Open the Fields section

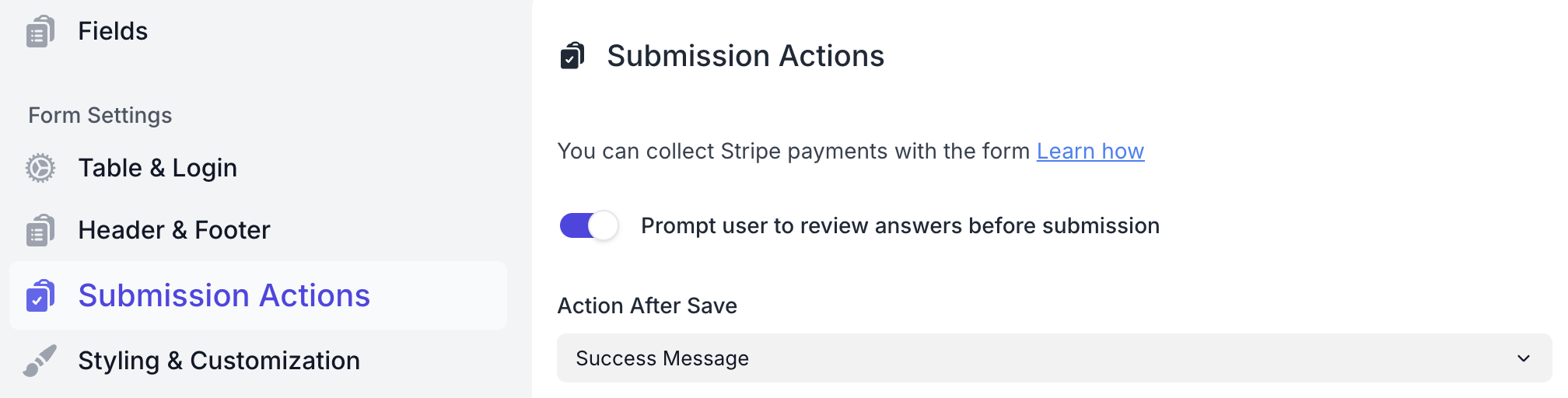point(113,31)
